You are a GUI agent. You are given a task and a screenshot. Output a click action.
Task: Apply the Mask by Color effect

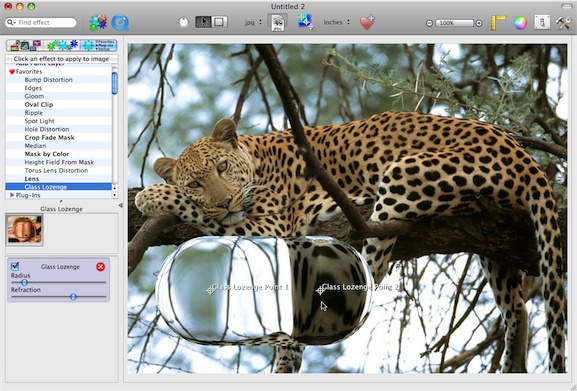click(x=59, y=154)
